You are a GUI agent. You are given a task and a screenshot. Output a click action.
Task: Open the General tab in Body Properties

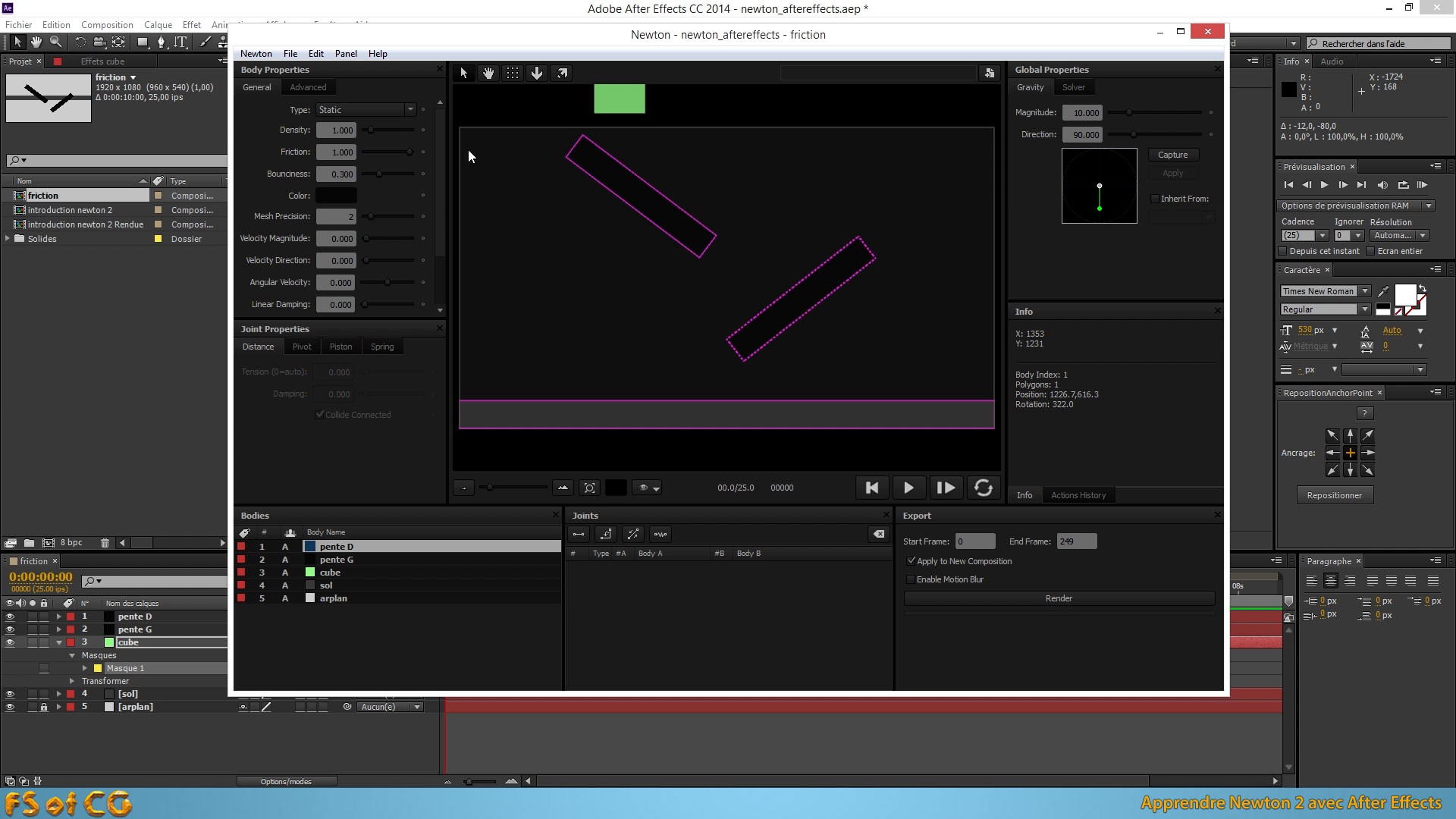click(x=257, y=87)
